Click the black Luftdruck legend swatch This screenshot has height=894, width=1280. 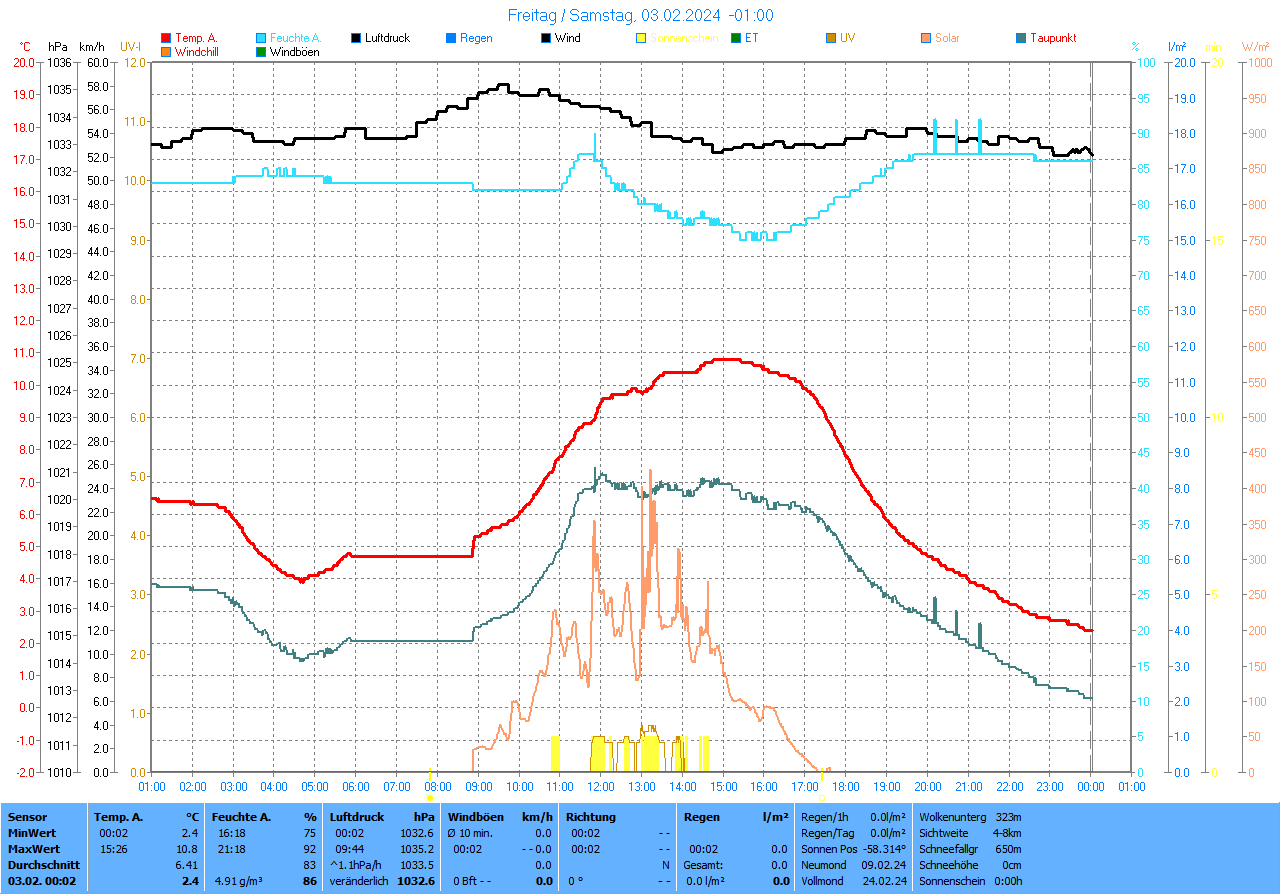click(x=356, y=38)
